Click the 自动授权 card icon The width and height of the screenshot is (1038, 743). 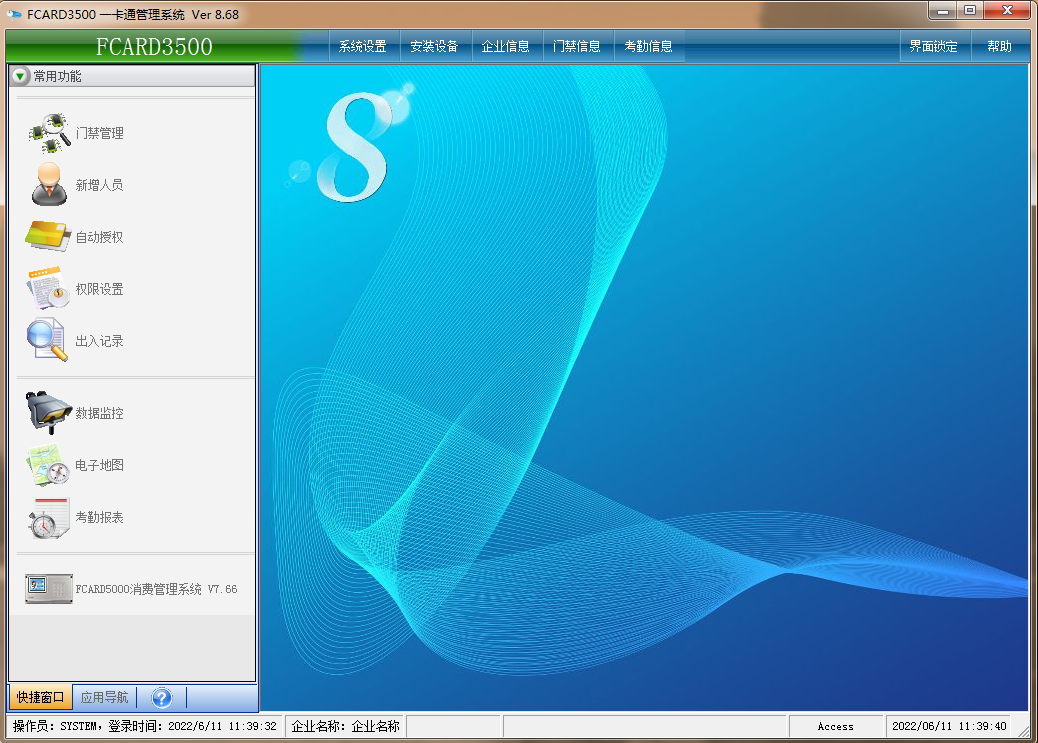tap(48, 237)
